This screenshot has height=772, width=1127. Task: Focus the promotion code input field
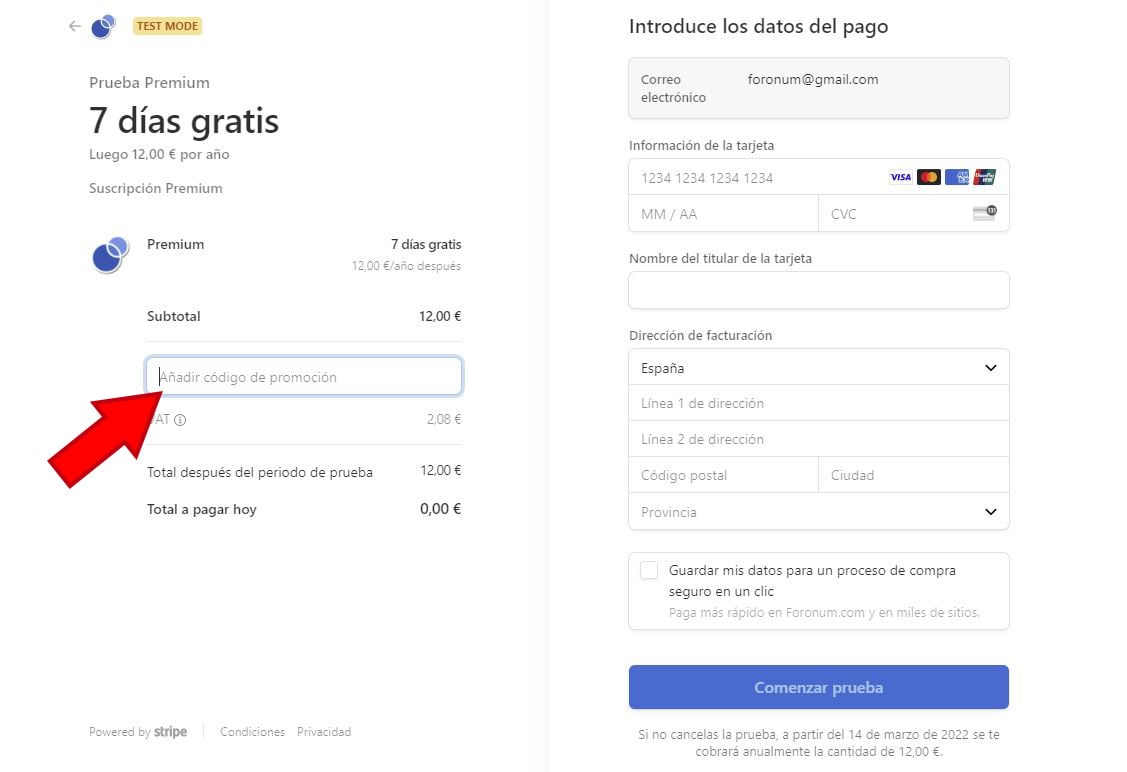coord(304,376)
